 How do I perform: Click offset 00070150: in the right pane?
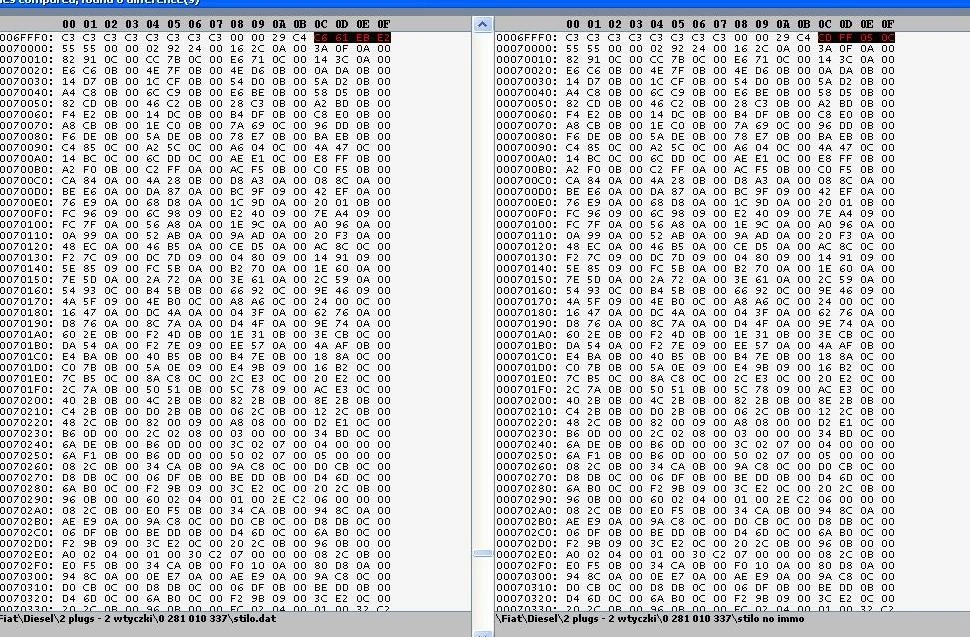click(x=526, y=280)
